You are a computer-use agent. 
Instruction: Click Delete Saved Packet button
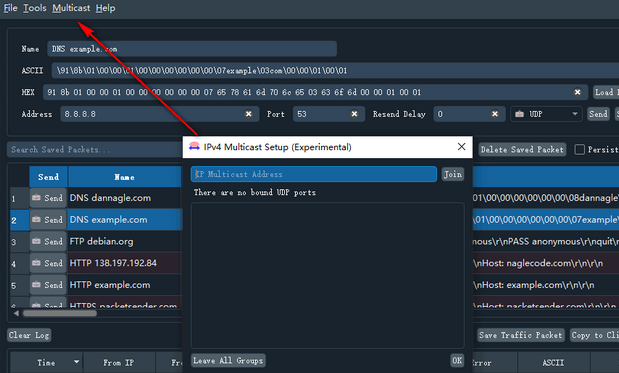(522, 150)
